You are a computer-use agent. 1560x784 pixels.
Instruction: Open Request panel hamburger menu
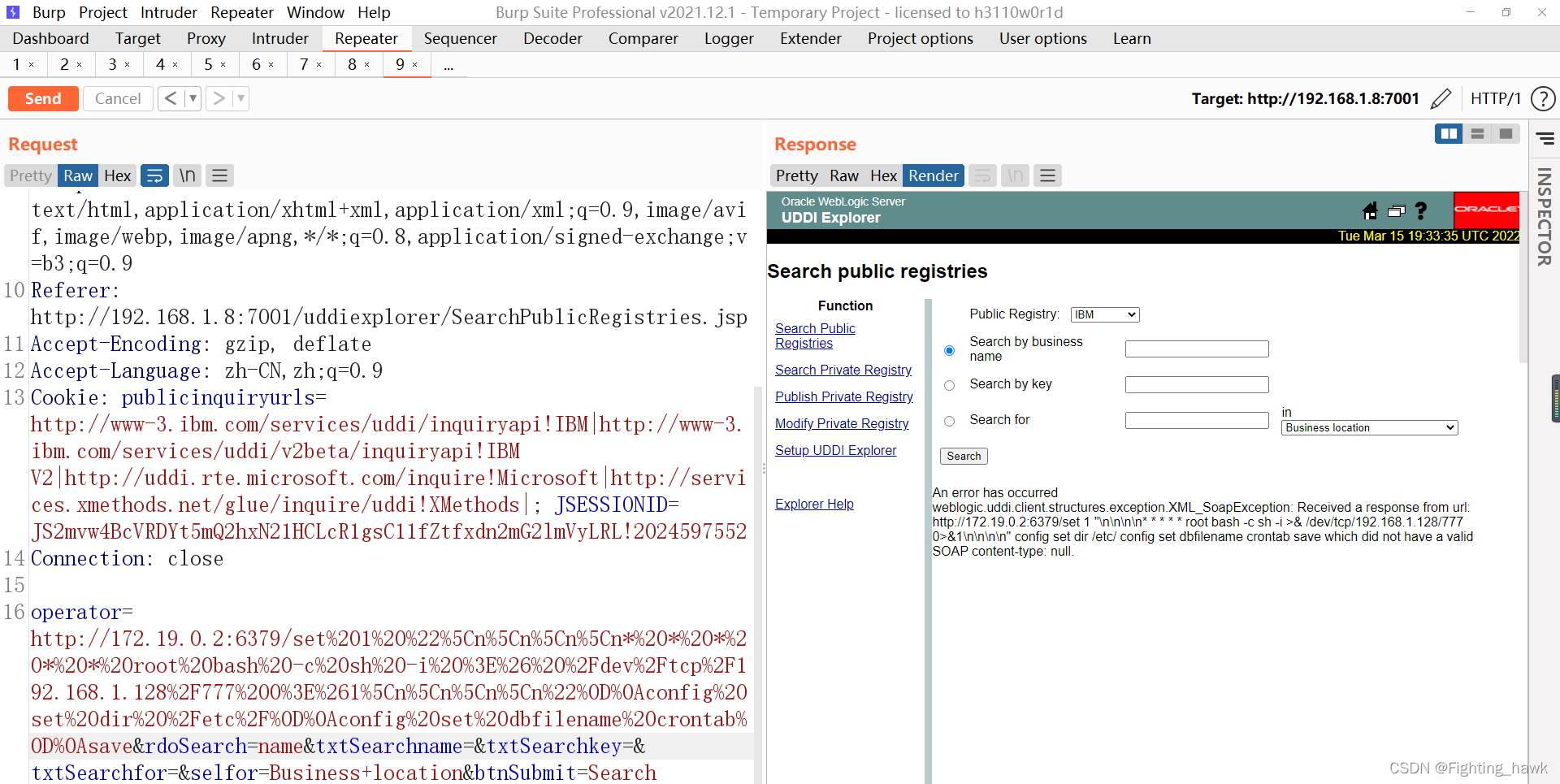coord(219,175)
